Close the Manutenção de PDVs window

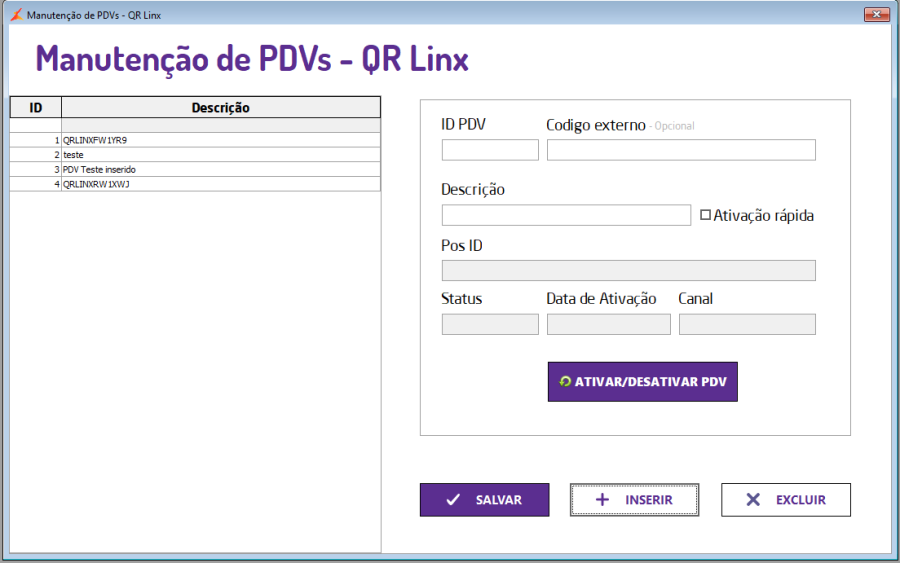(x=876, y=14)
